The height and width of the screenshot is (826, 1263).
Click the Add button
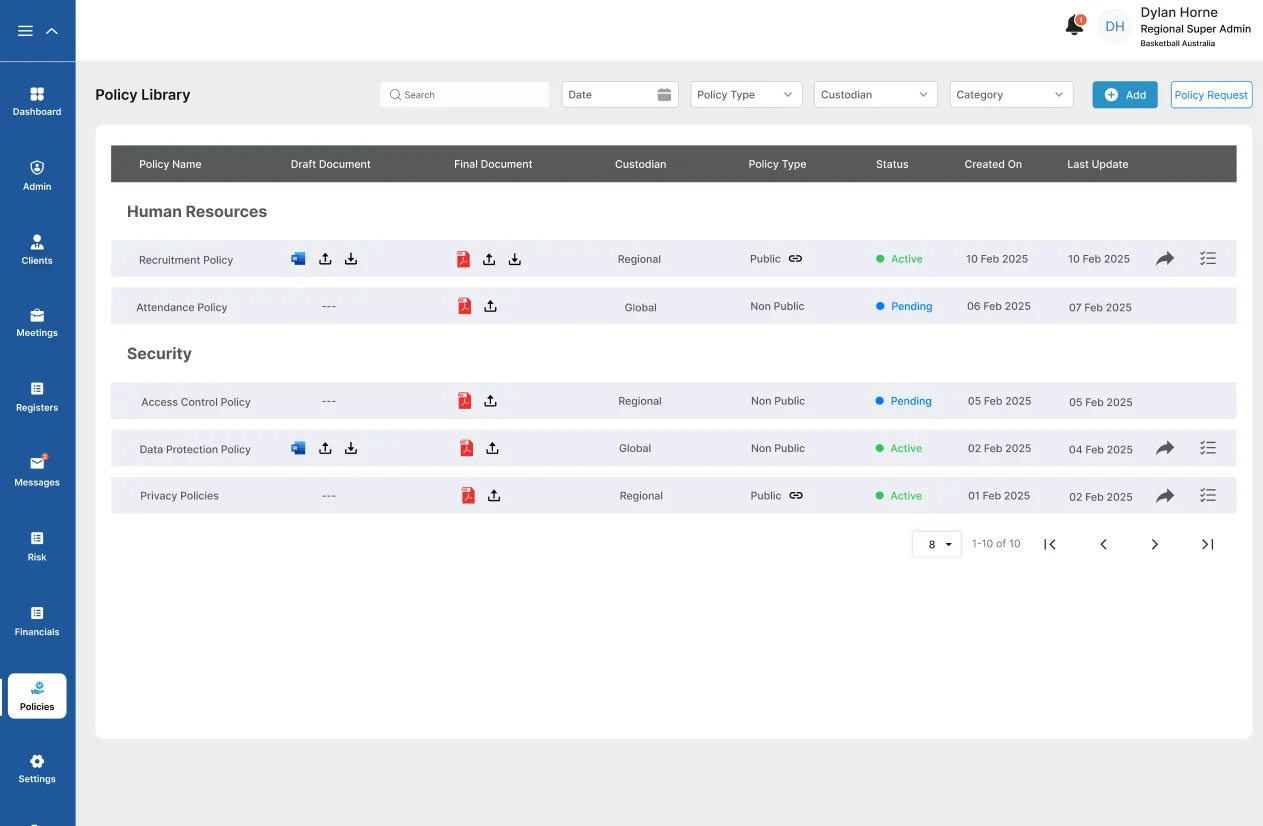tap(1124, 95)
